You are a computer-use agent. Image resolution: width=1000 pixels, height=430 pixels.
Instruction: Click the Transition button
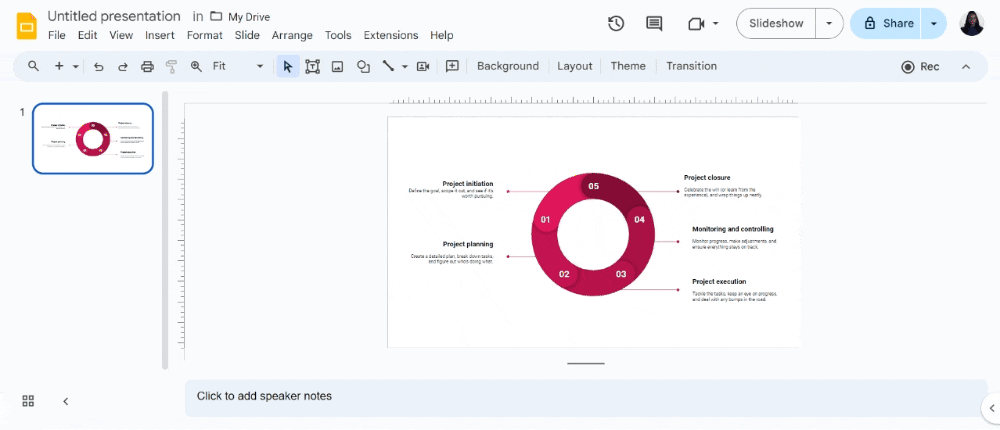tap(691, 66)
